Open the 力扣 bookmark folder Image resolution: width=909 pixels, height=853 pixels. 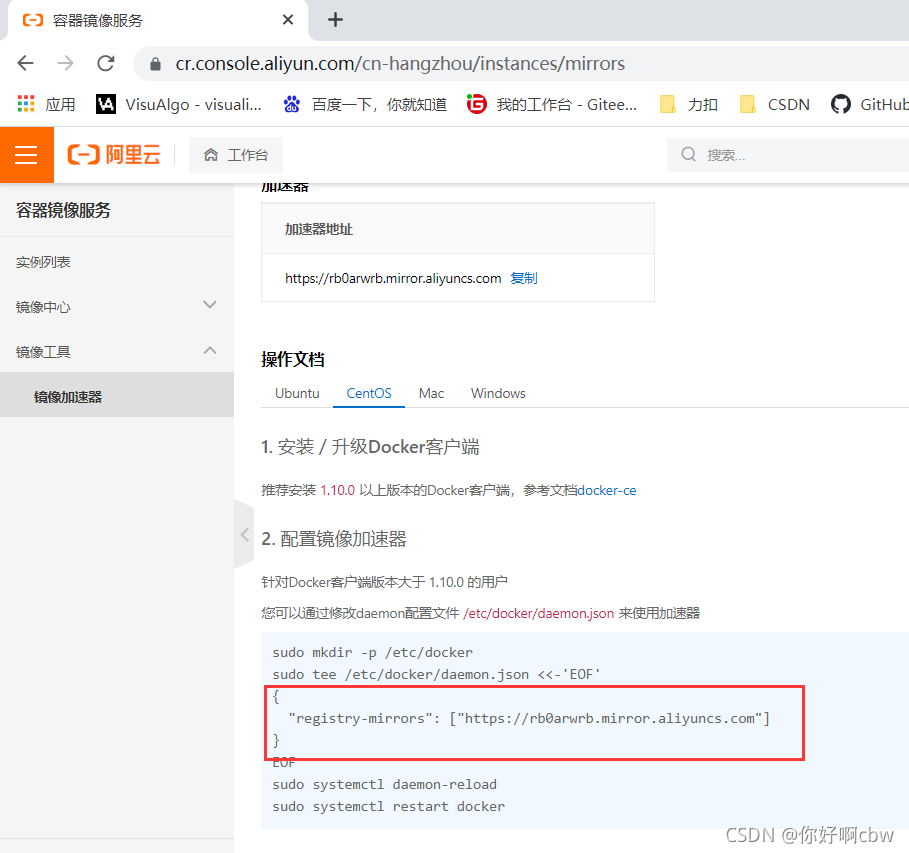pyautogui.click(x=689, y=104)
